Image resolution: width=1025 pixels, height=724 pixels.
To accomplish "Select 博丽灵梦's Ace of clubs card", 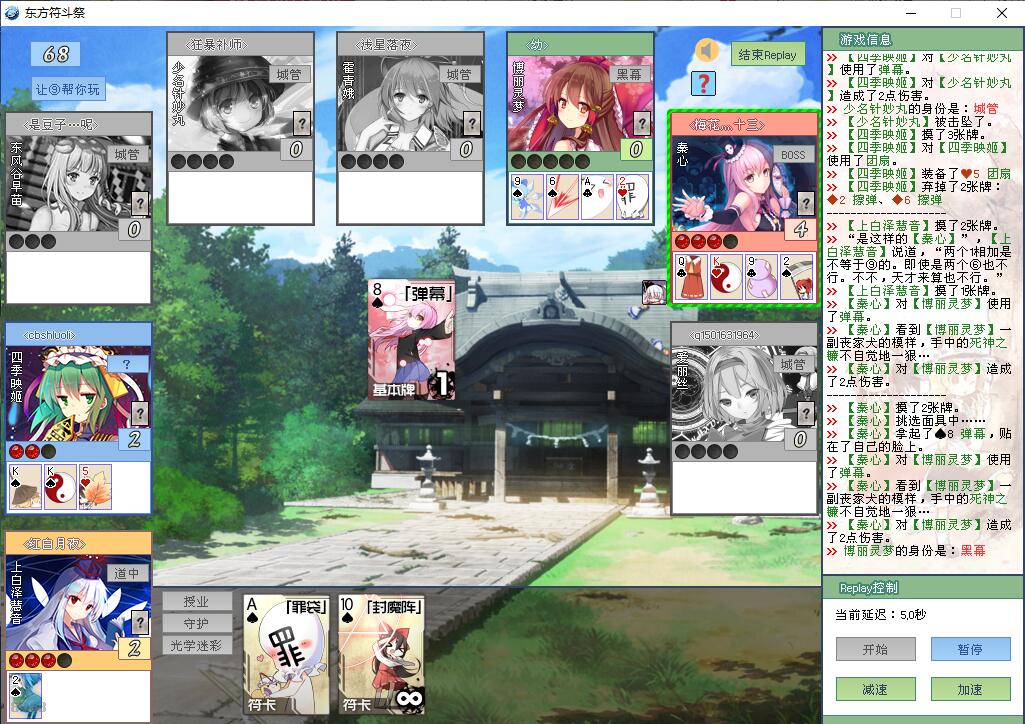I will pos(597,196).
